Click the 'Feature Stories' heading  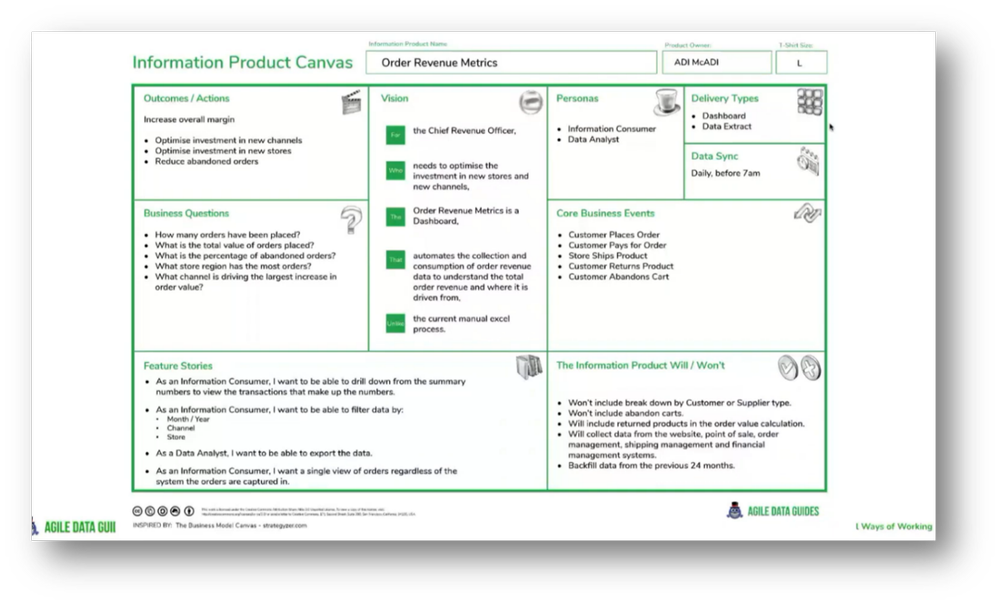[178, 366]
